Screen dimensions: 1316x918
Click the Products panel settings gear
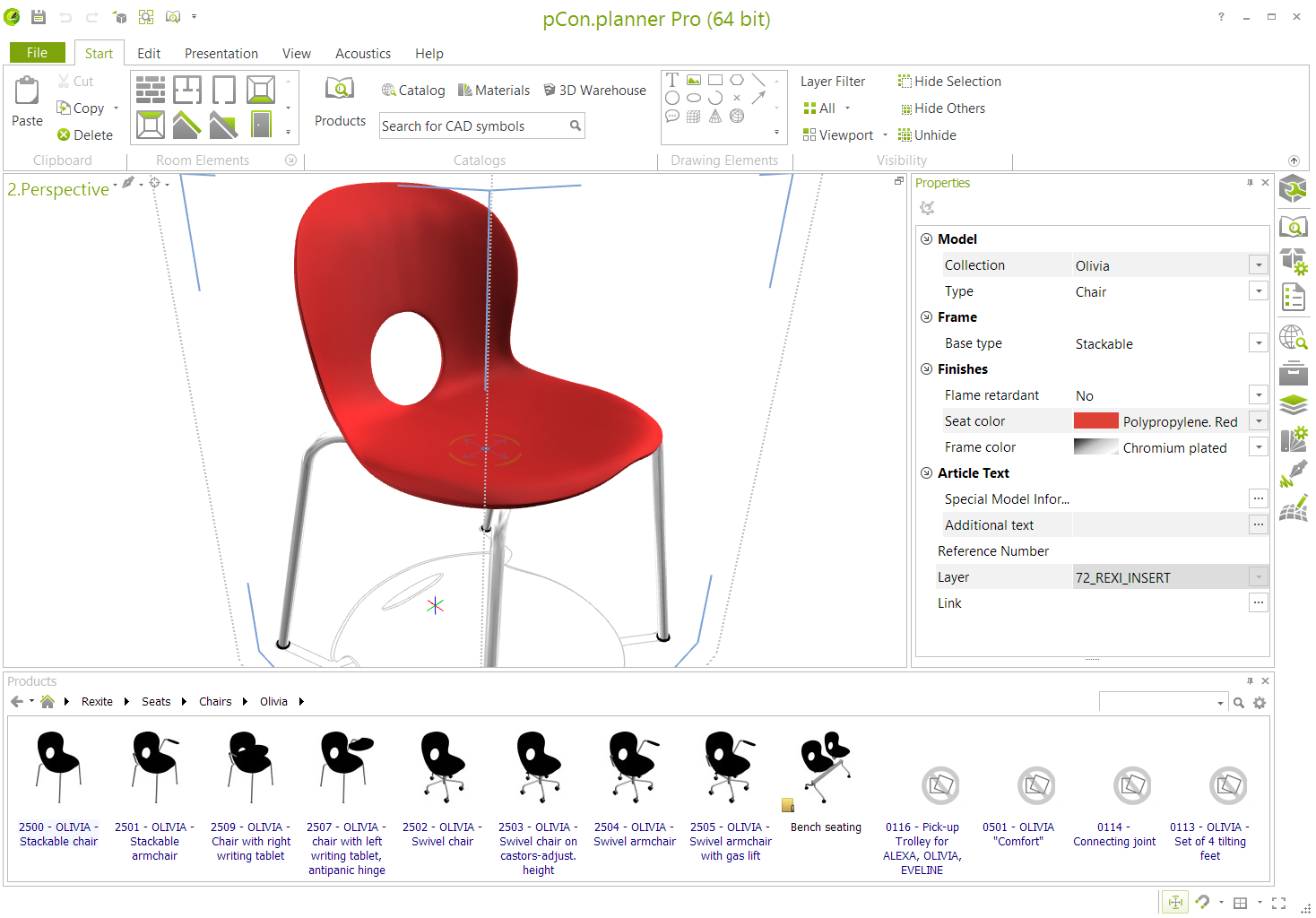pos(1260,703)
